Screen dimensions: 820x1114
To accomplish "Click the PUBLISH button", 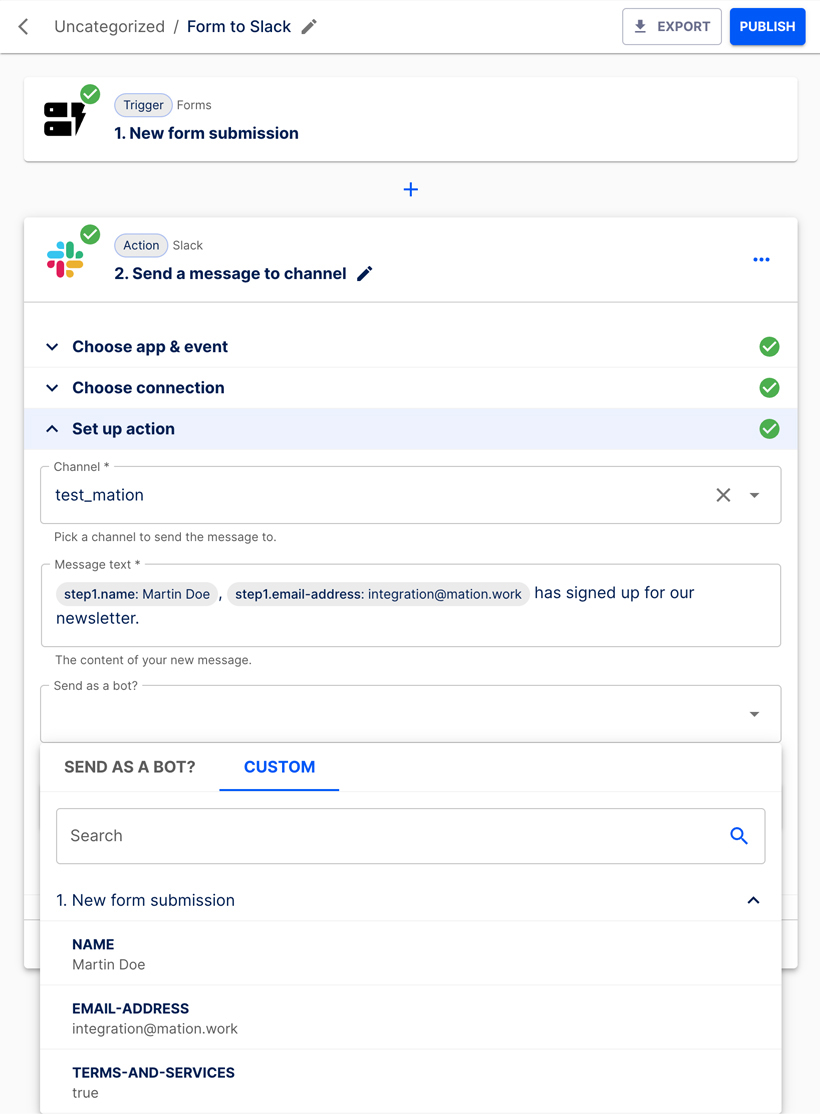I will point(767,26).
